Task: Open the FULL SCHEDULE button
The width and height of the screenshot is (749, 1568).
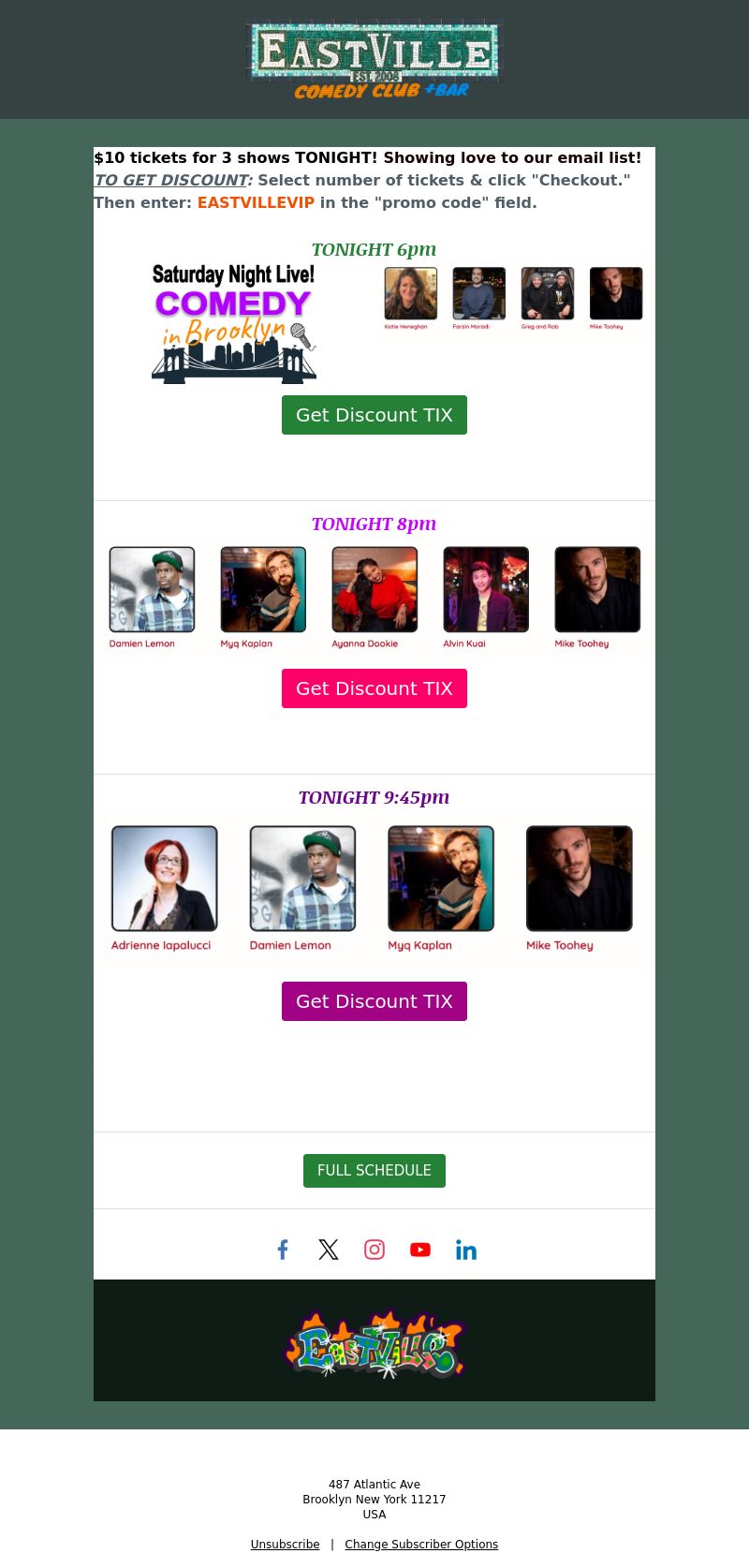Action: click(x=374, y=1171)
